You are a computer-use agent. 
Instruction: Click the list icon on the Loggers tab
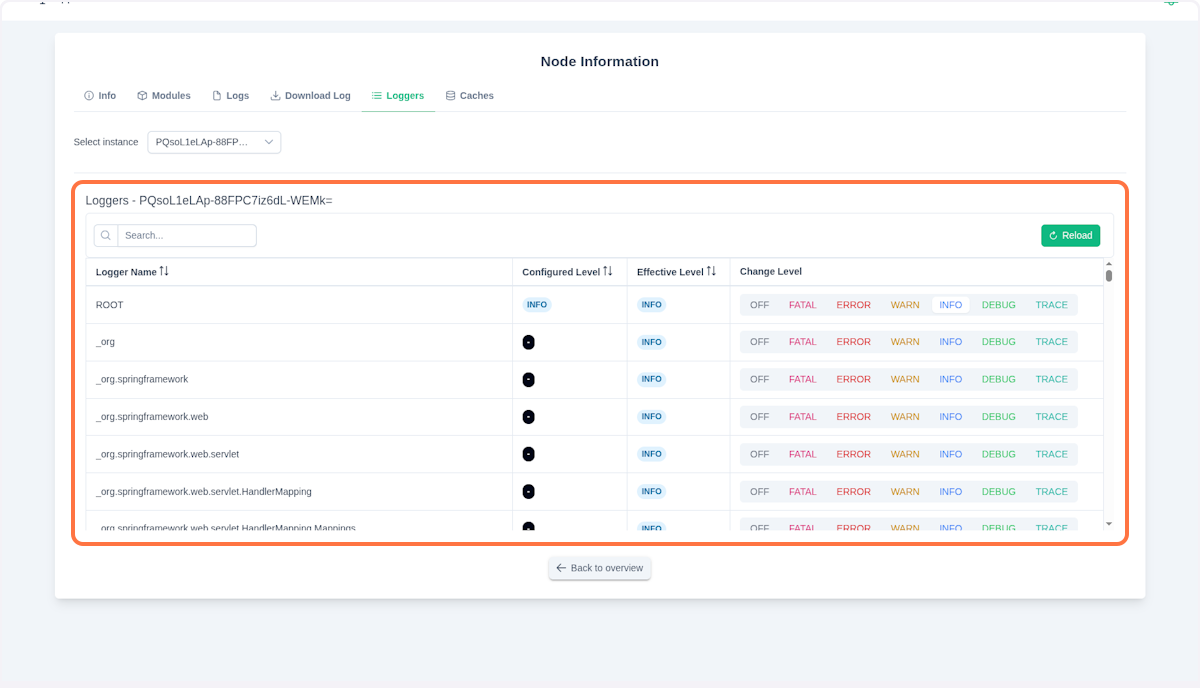point(377,95)
